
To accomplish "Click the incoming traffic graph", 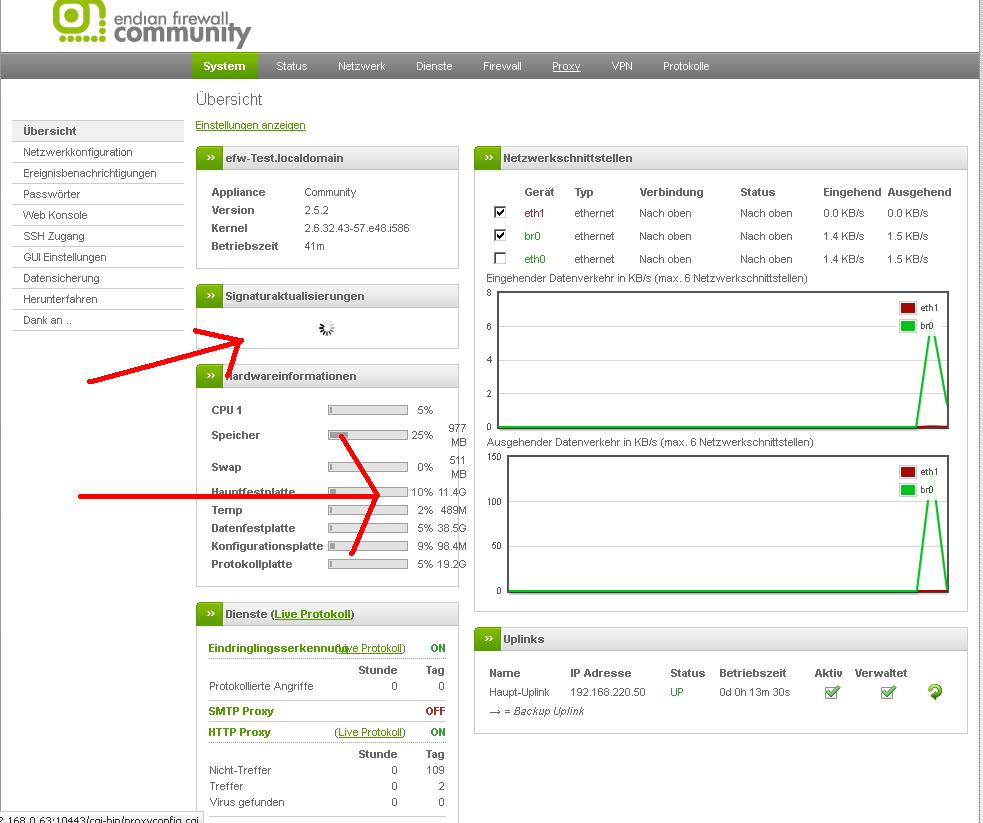I will tap(723, 360).
